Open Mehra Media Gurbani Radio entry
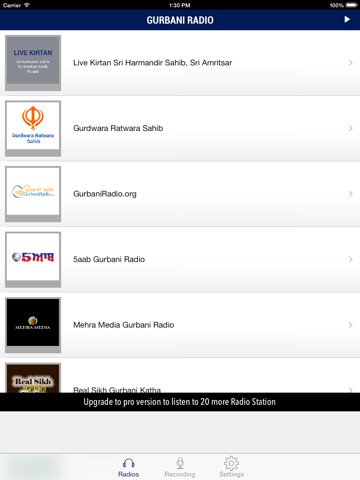 pyautogui.click(x=180, y=325)
